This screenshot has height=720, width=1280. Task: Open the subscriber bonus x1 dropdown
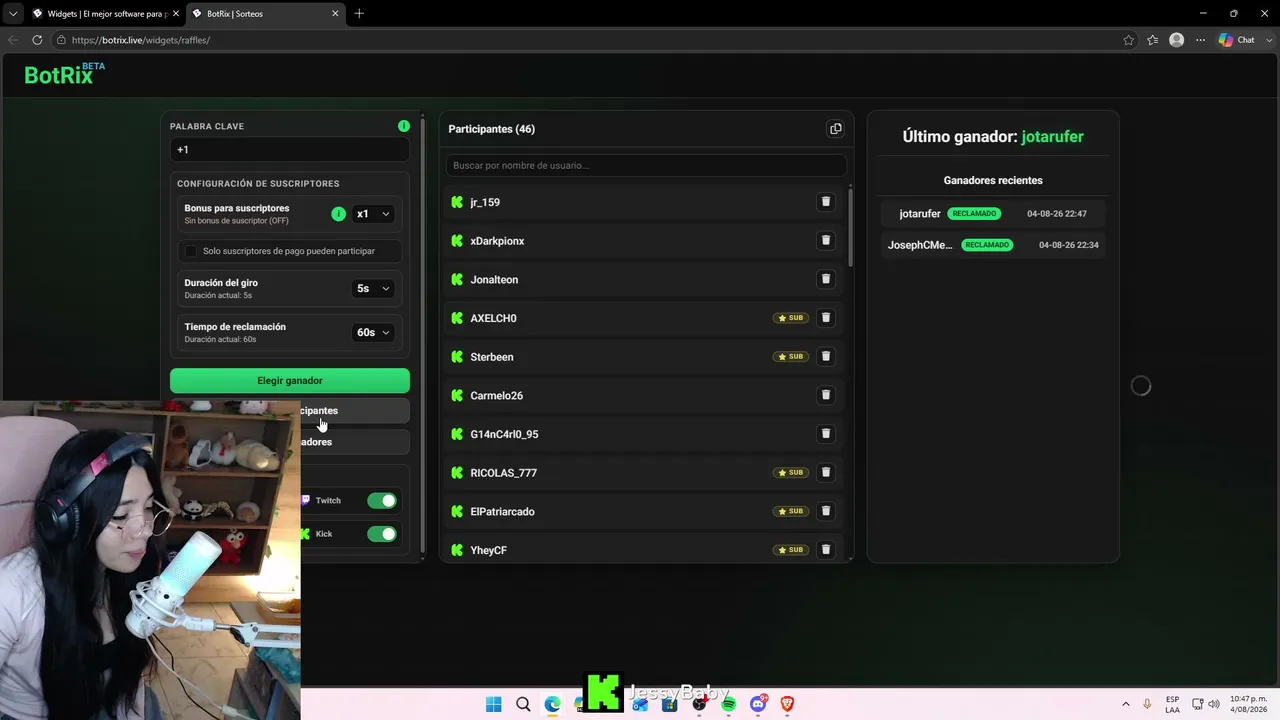(373, 214)
